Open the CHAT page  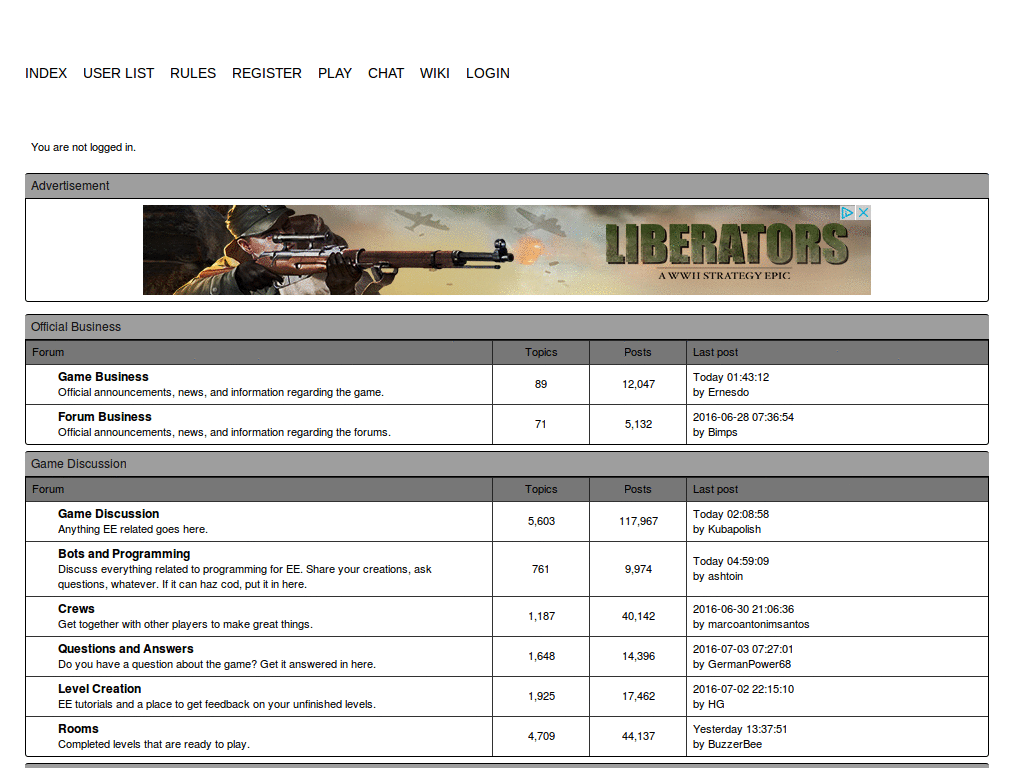point(386,73)
